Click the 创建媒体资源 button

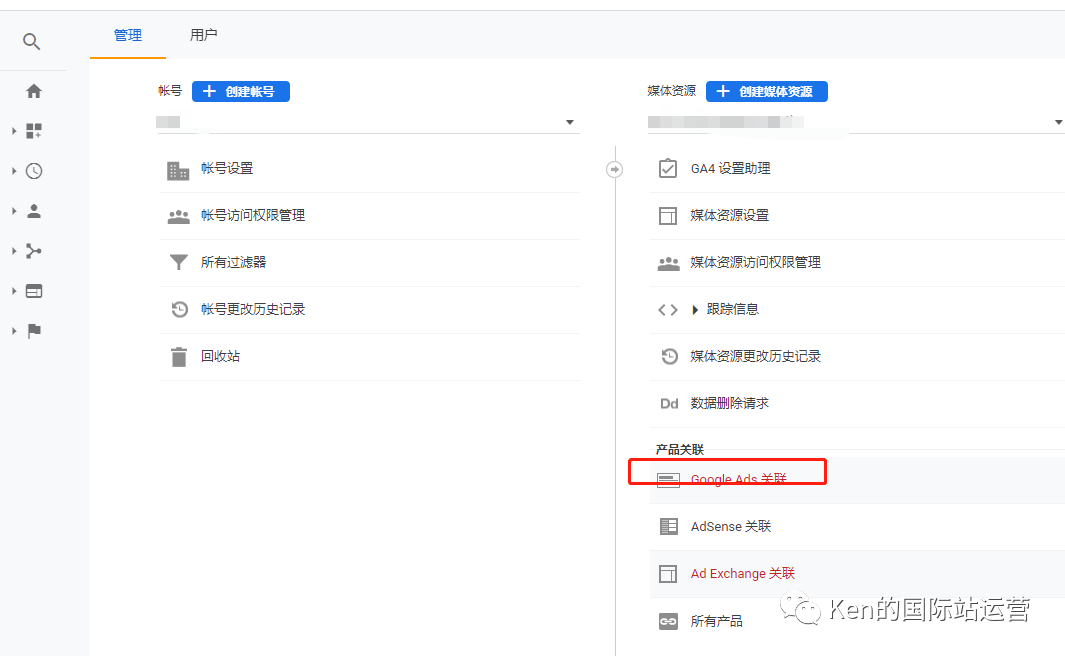click(x=766, y=91)
